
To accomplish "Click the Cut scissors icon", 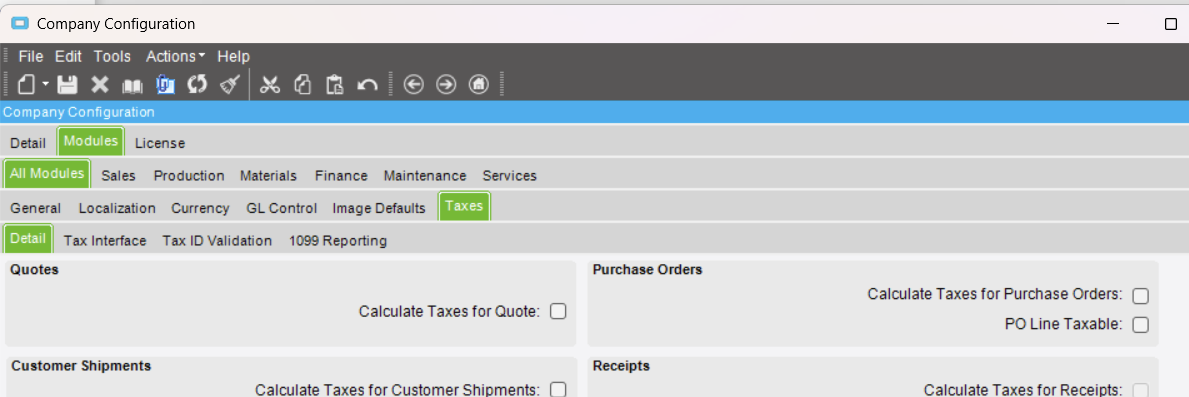I will tap(270, 84).
